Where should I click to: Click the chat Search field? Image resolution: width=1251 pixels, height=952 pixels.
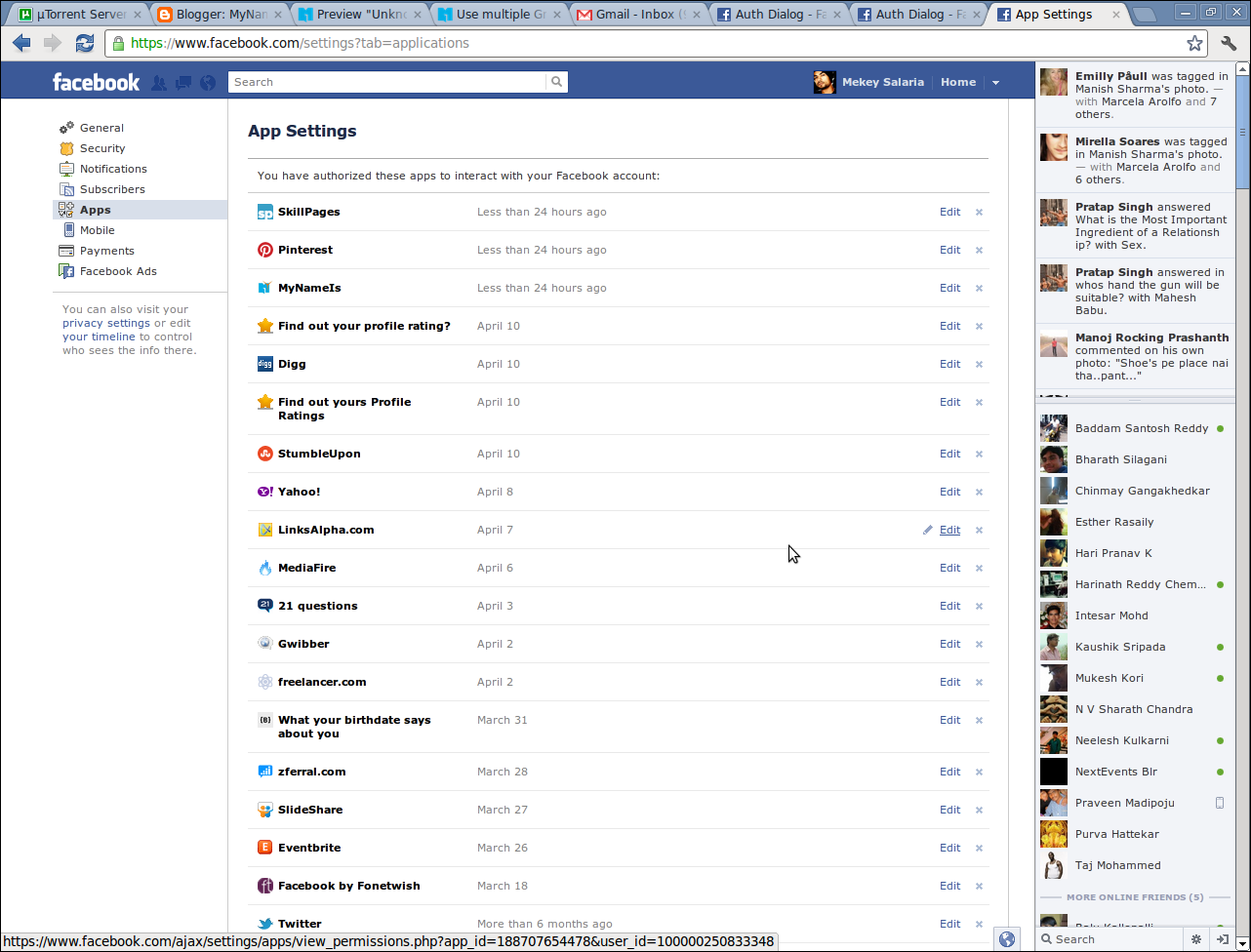(1110, 939)
